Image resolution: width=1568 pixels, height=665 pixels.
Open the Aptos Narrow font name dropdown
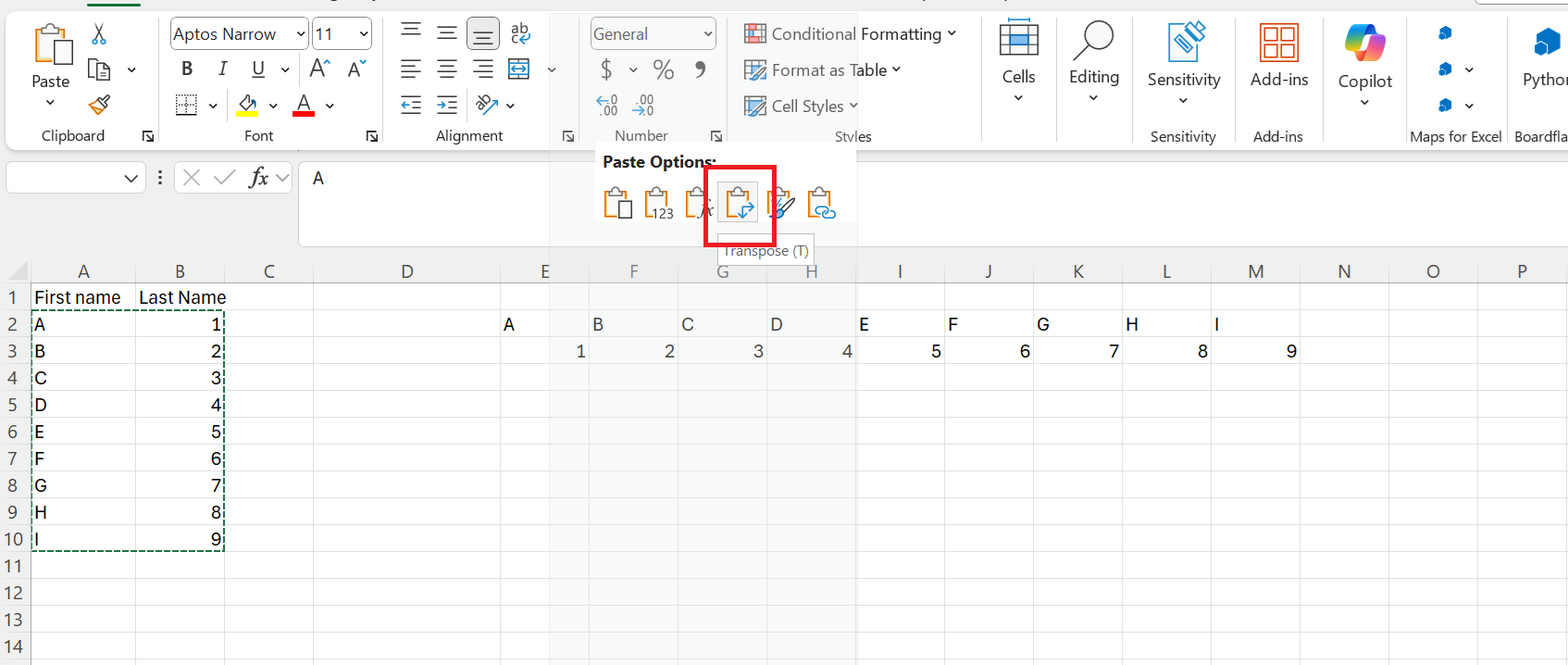click(x=301, y=34)
